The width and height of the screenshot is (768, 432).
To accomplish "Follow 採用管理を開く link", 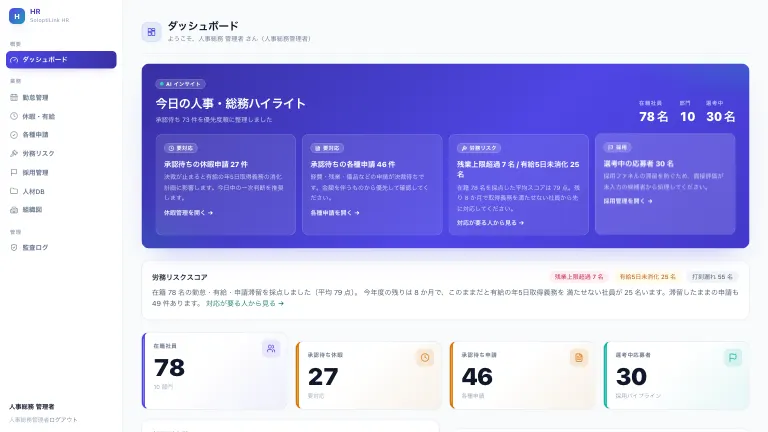I will pyautogui.click(x=628, y=201).
